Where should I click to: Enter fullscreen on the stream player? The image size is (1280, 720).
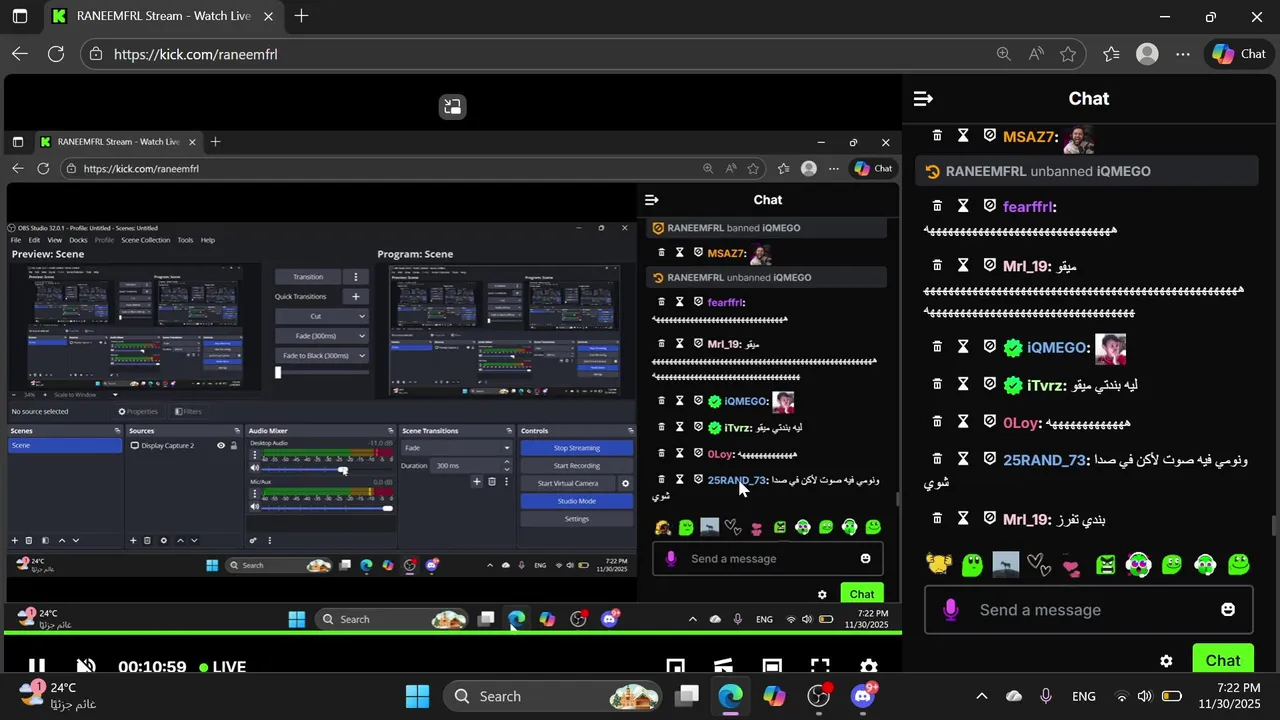(820, 666)
